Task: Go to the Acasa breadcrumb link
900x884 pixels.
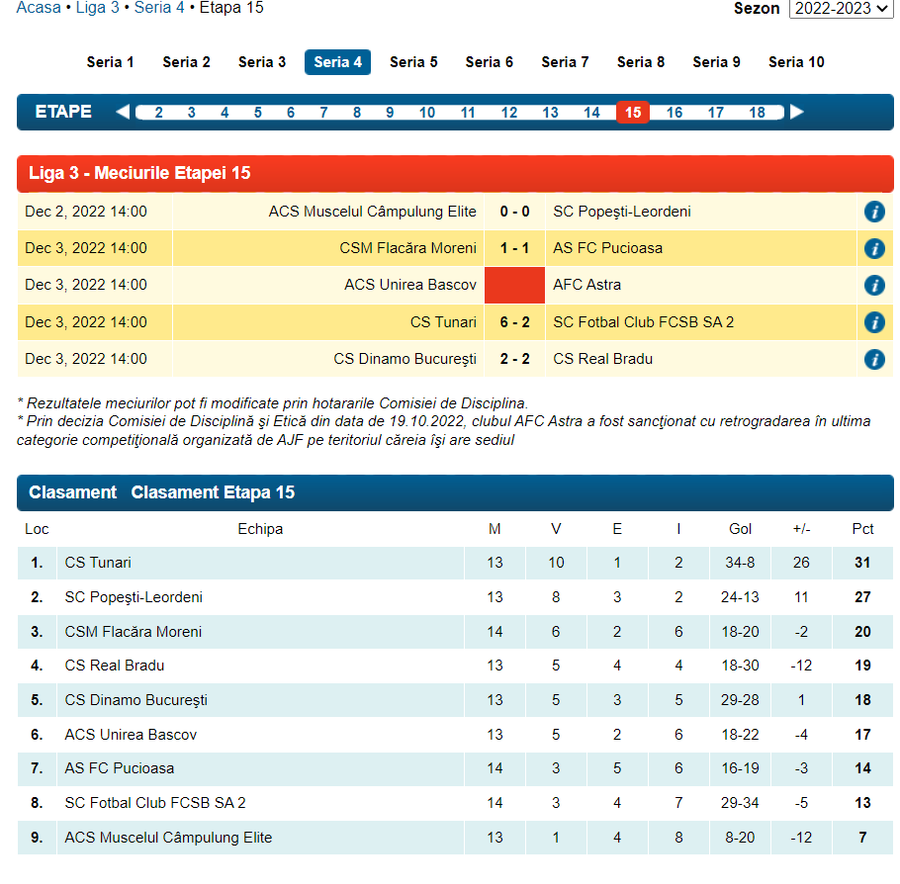Action: point(38,8)
